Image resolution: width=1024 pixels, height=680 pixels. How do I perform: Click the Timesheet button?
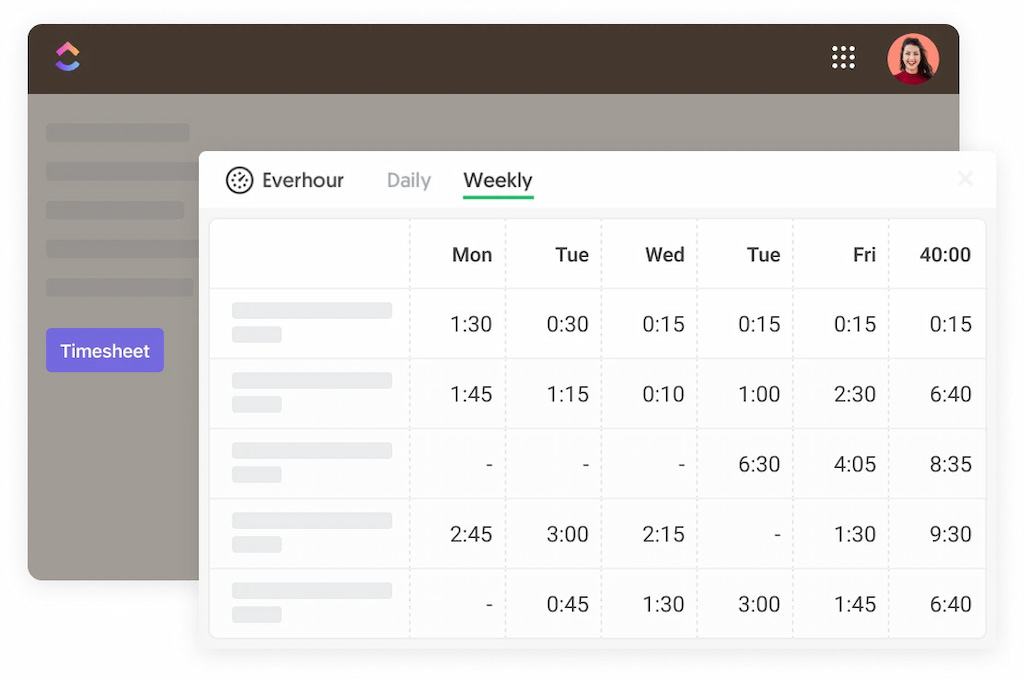point(104,350)
